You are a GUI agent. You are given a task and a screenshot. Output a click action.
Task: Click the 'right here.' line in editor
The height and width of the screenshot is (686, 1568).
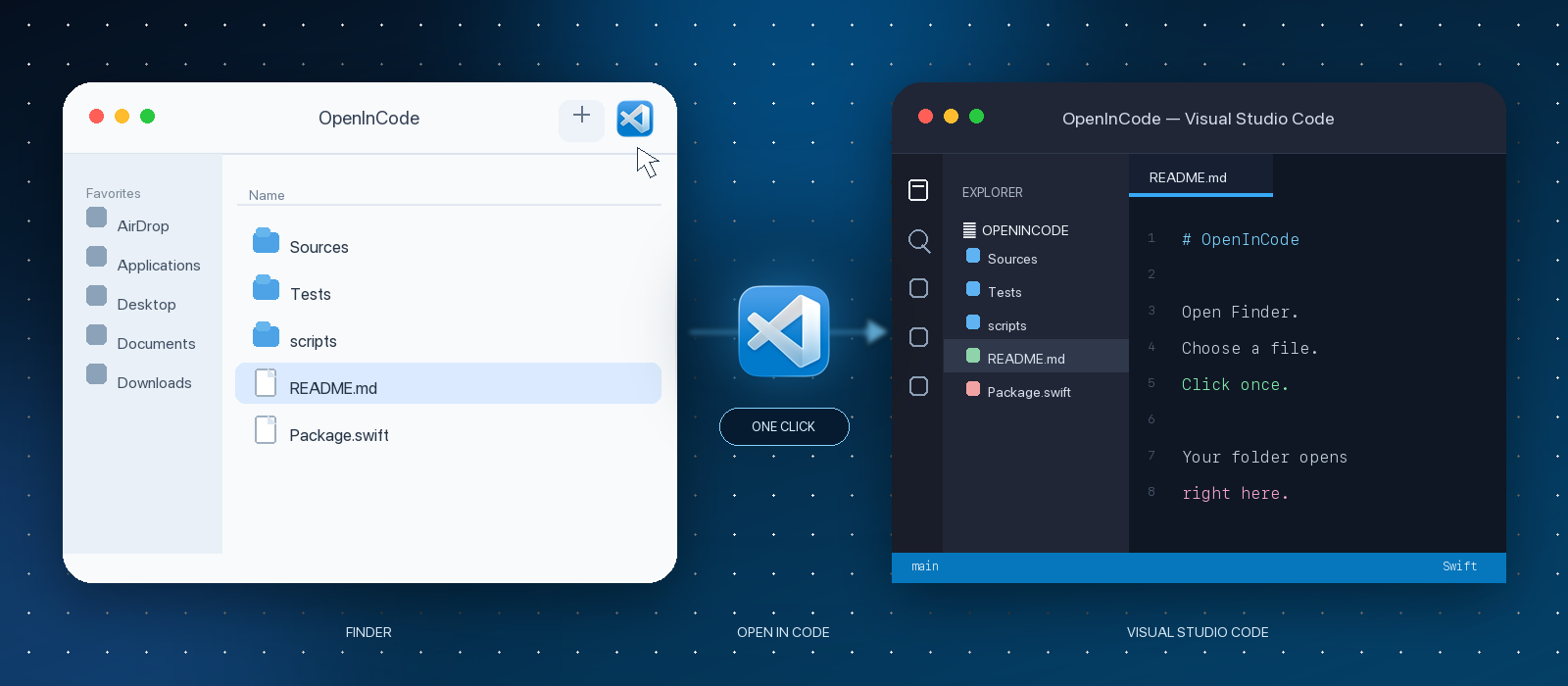pyautogui.click(x=1235, y=493)
